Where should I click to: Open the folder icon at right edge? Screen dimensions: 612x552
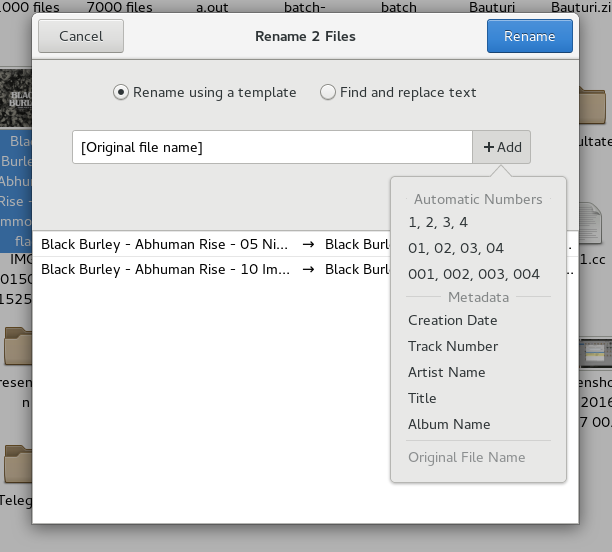[594, 105]
